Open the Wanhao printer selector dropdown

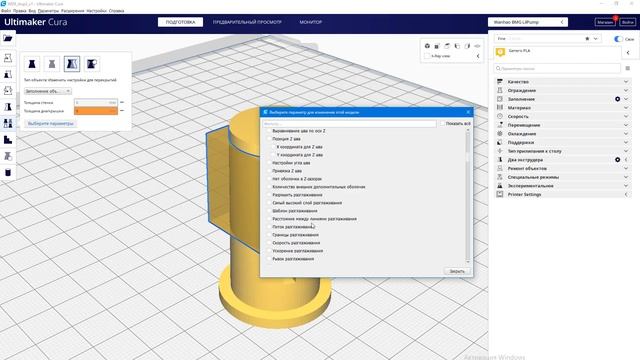[x=528, y=22]
